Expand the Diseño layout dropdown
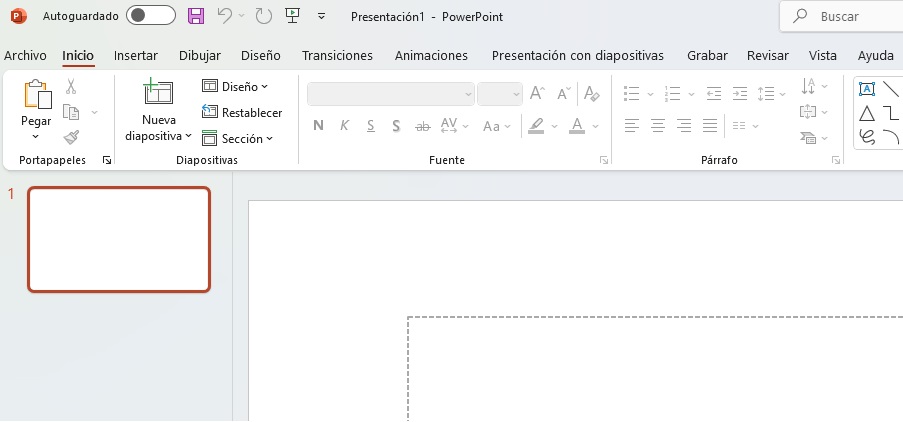The image size is (903, 422). (x=235, y=87)
